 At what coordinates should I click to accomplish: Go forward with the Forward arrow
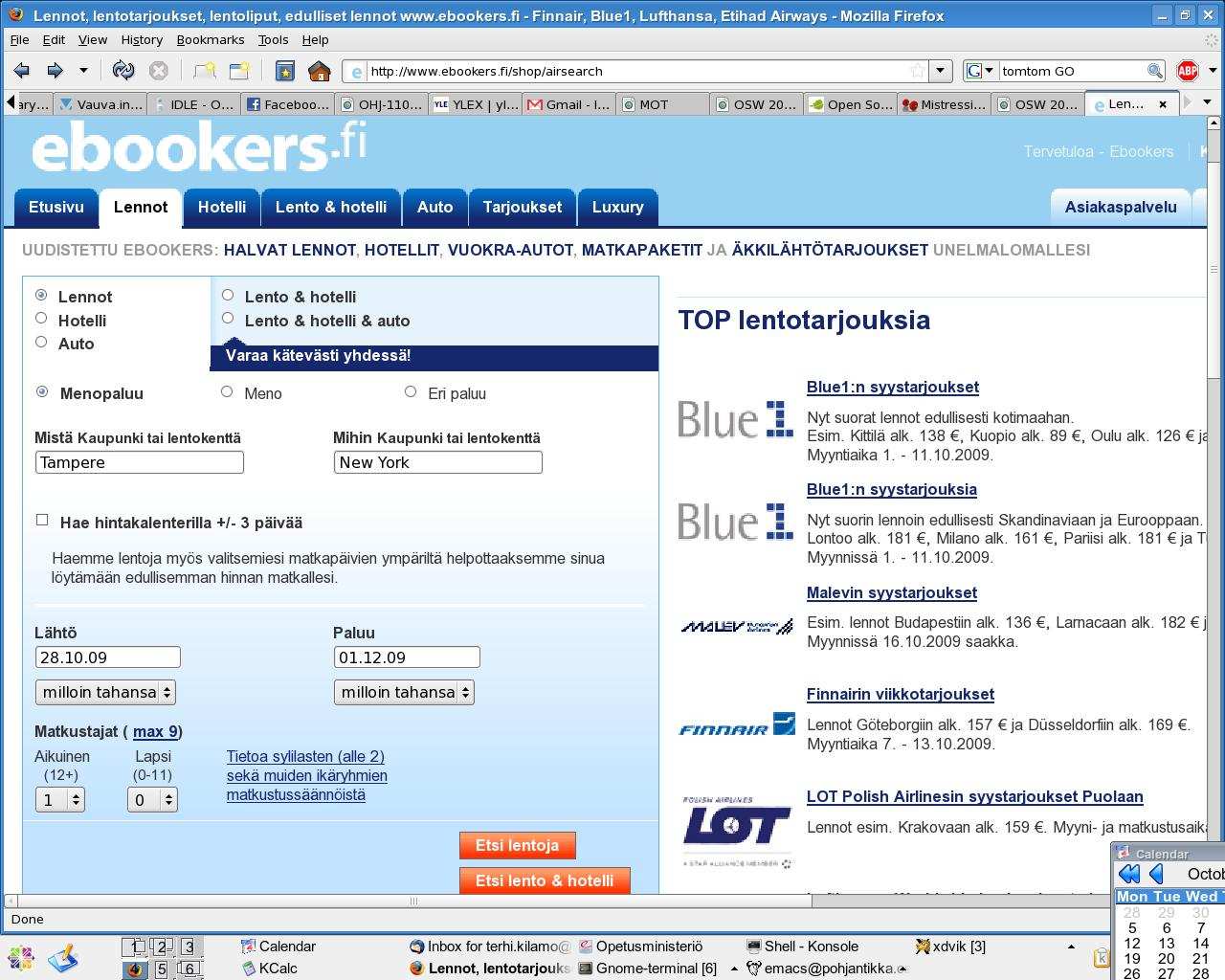55,71
